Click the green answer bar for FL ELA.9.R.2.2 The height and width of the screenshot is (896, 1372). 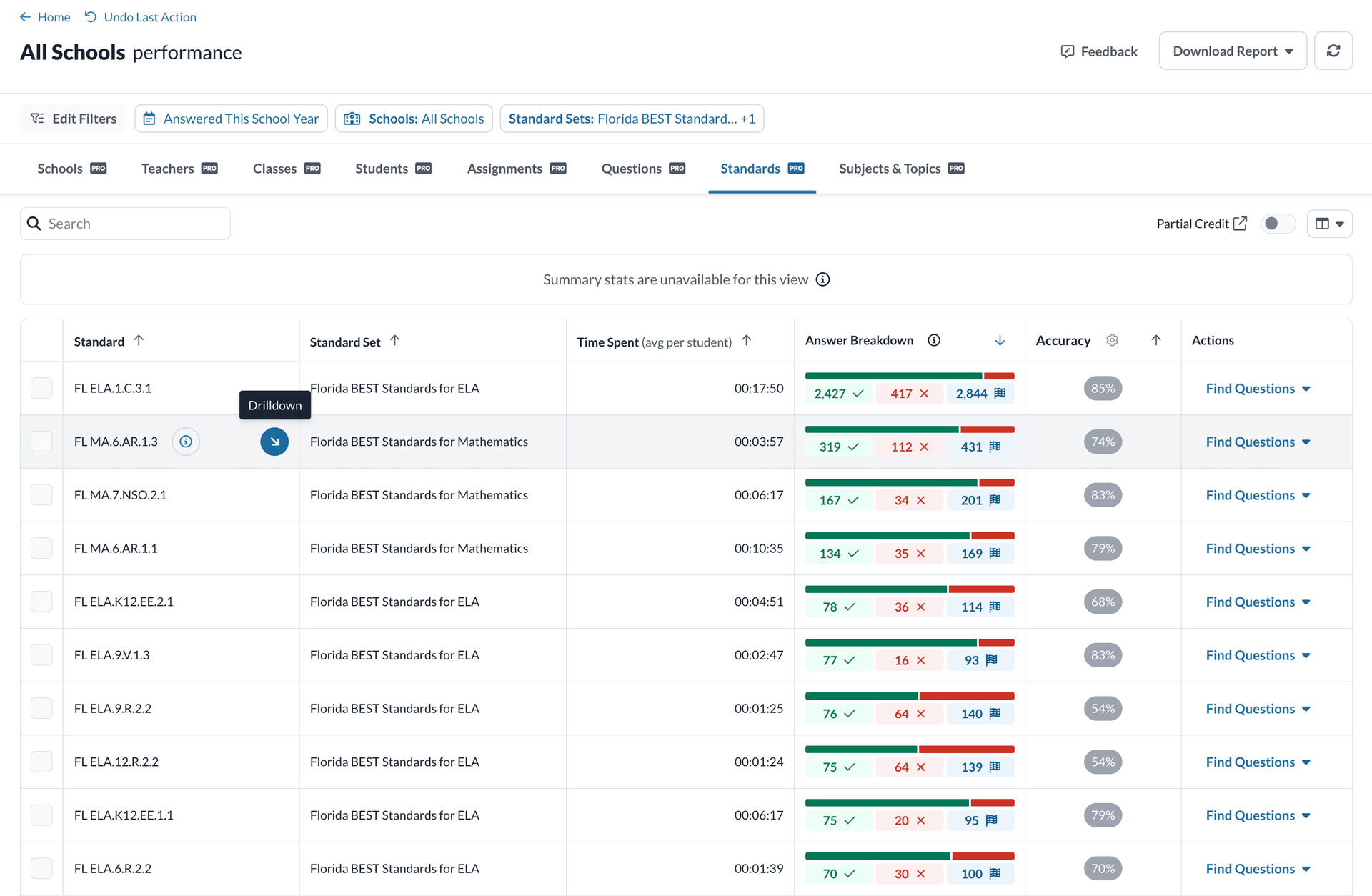861,695
